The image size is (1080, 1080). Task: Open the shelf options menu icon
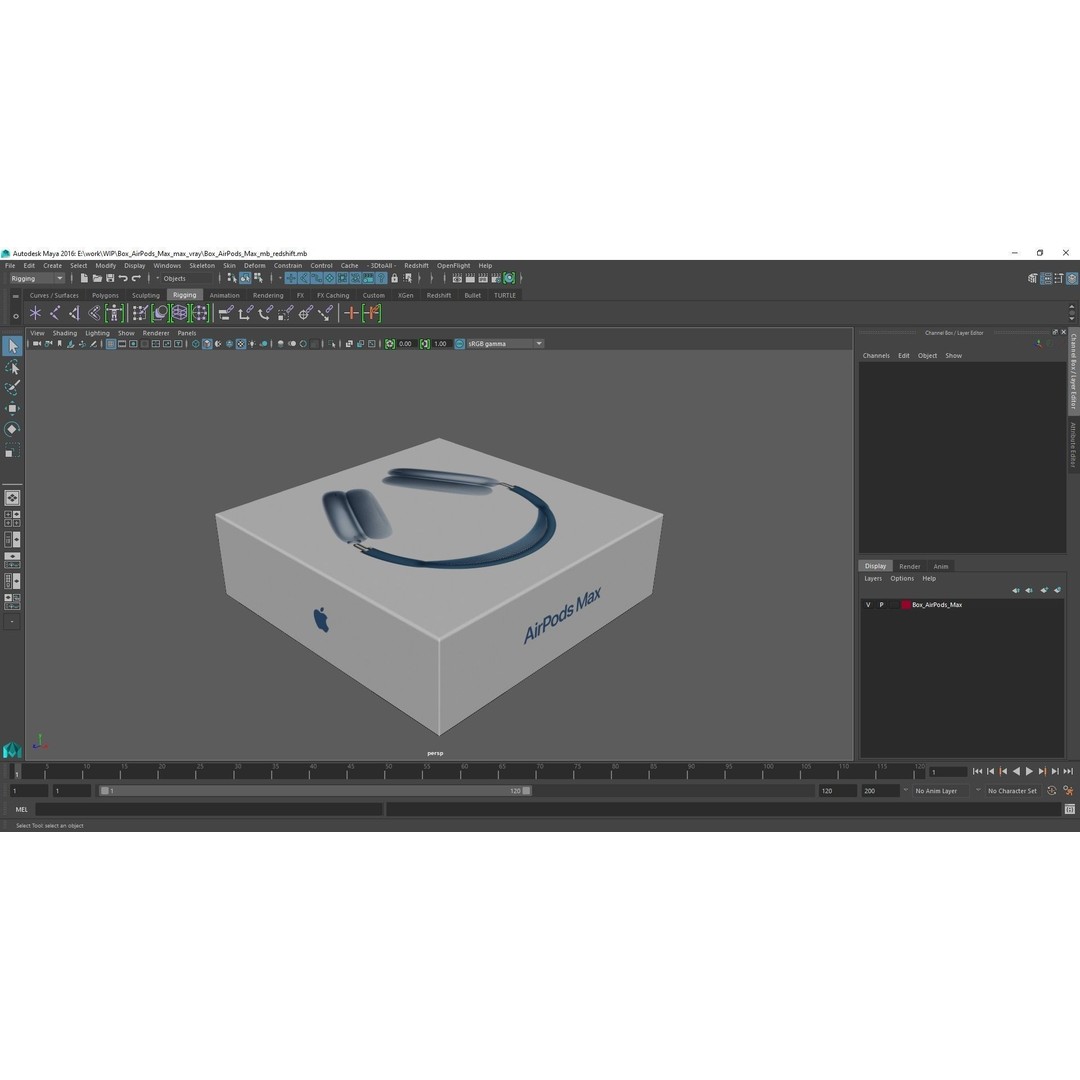pos(15,317)
